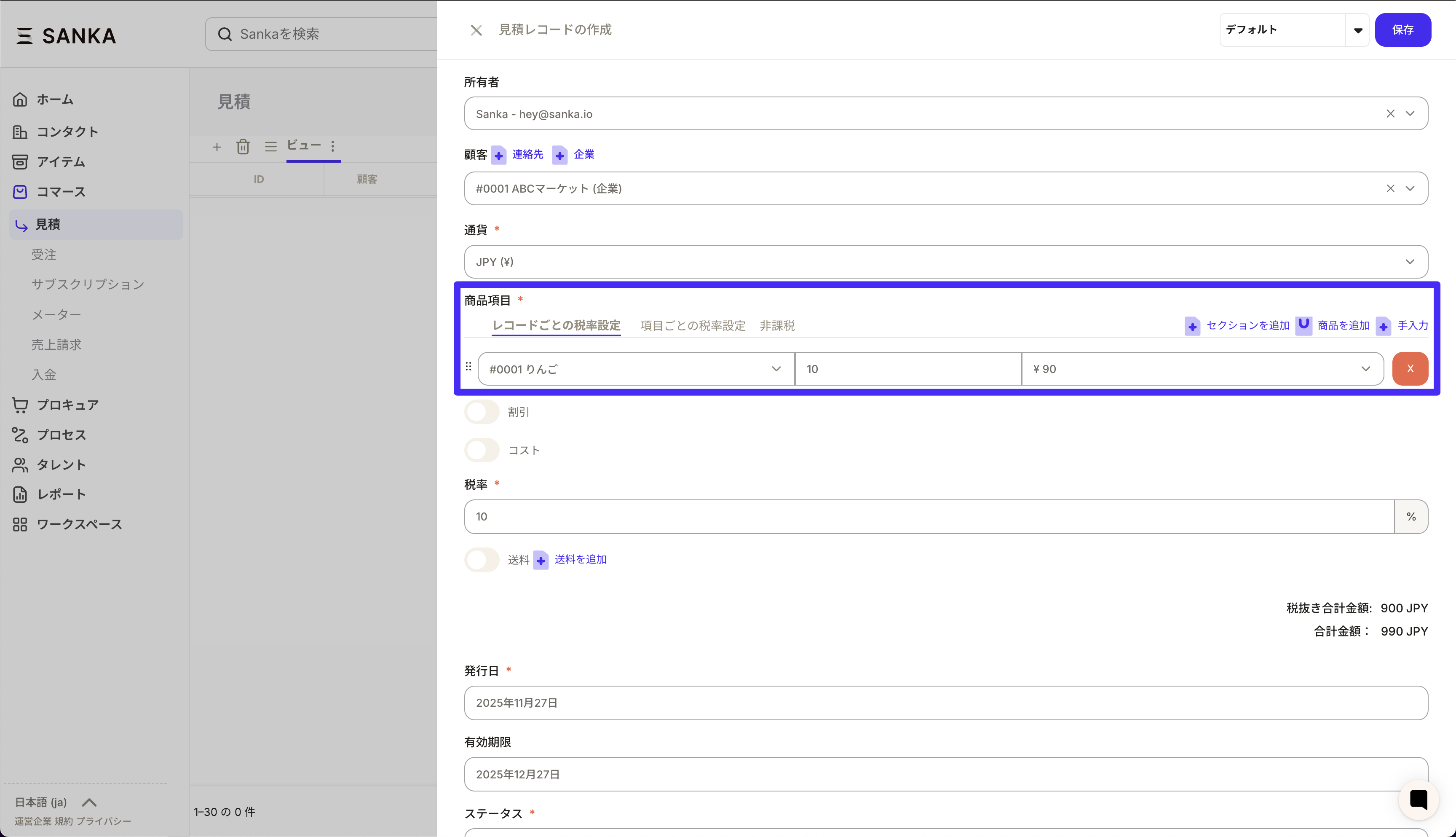Select the レポート icon in the sidebar

(x=20, y=494)
